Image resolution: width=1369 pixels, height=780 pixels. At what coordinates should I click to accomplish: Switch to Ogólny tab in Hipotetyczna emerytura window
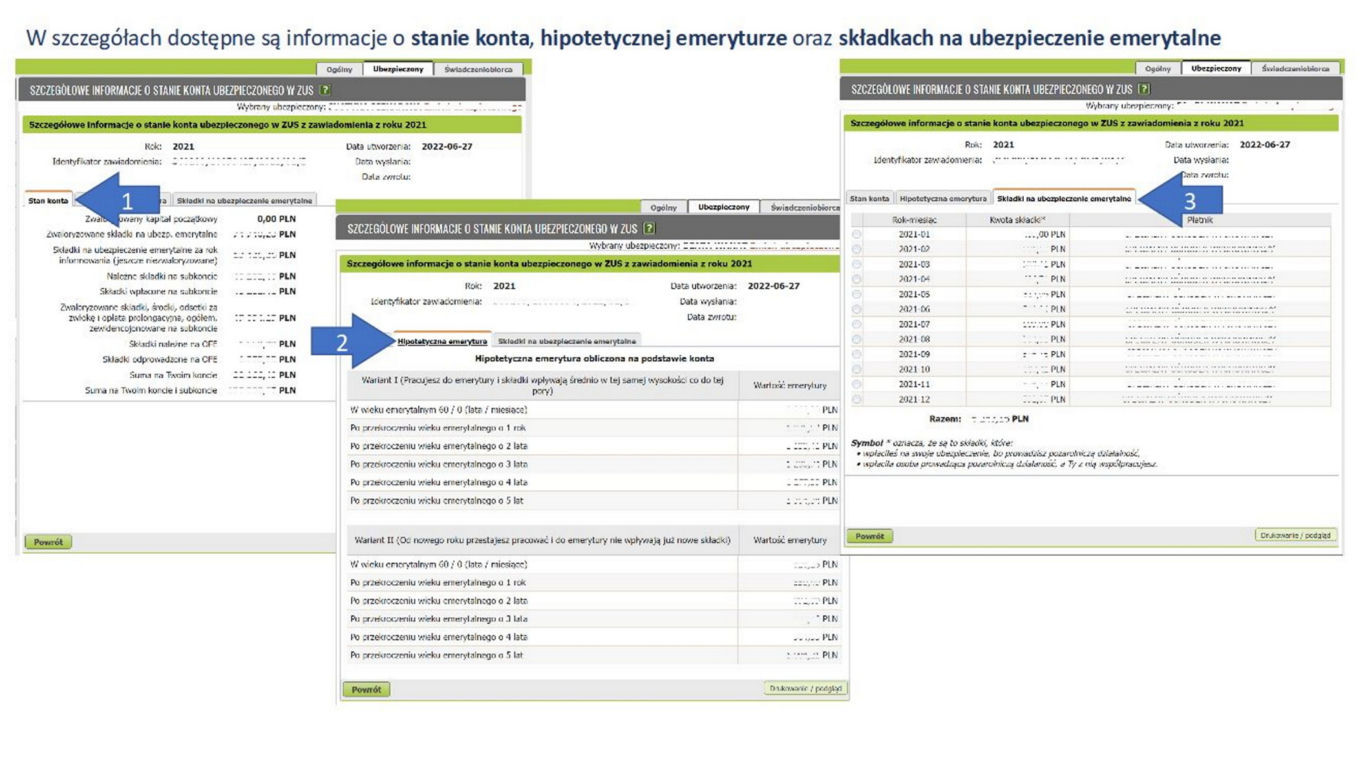[x=664, y=208]
